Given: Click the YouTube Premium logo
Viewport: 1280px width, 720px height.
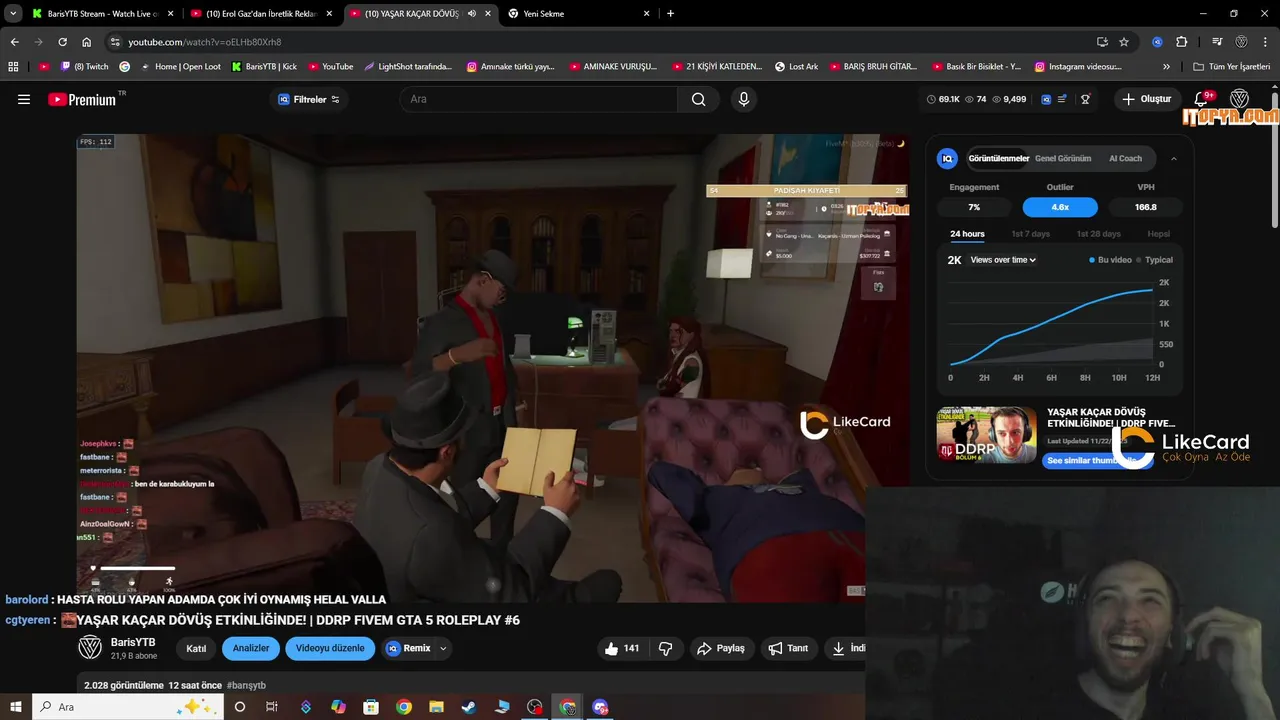Looking at the screenshot, I should click(x=82, y=99).
